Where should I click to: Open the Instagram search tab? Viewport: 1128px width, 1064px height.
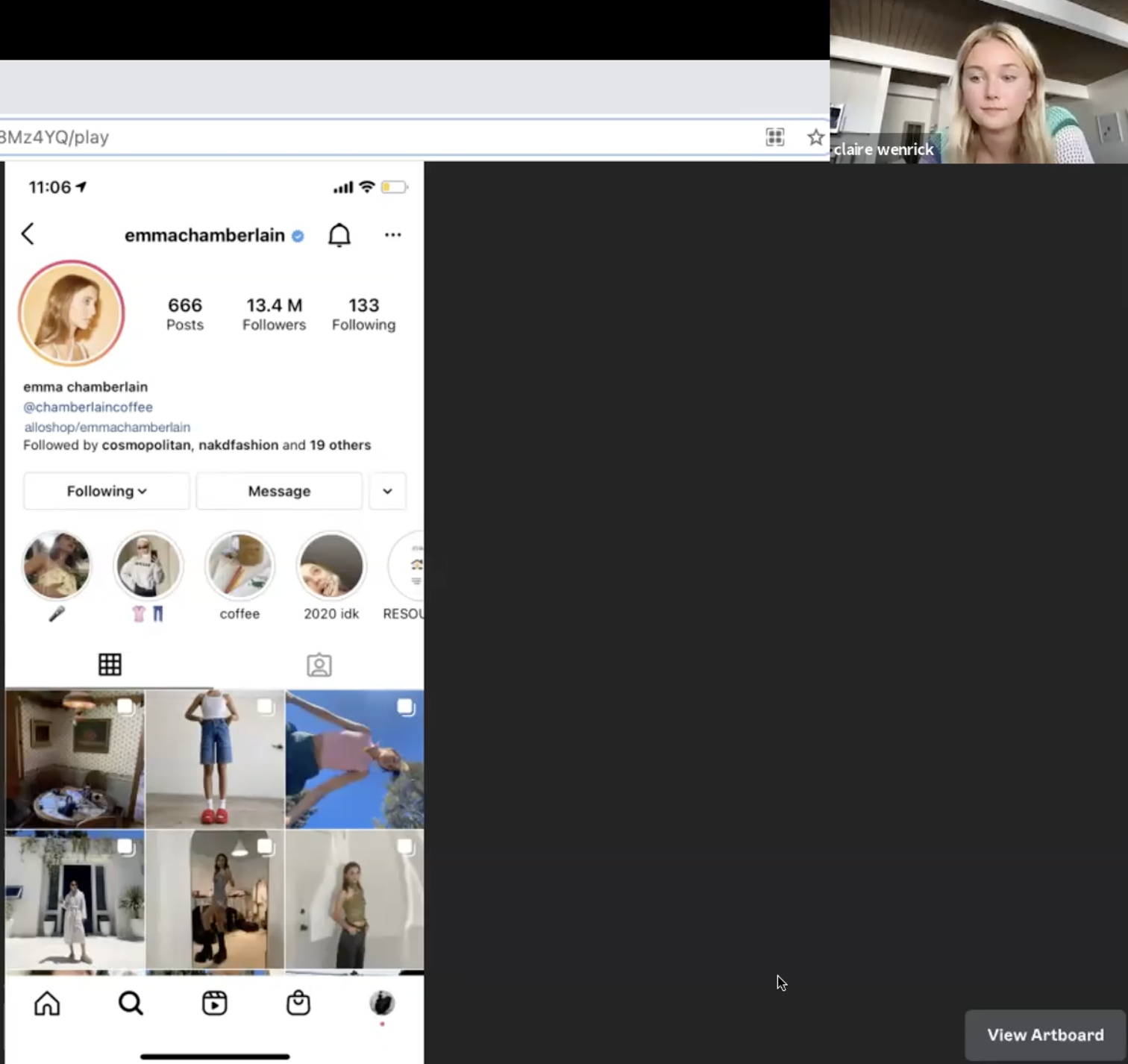click(x=131, y=1004)
